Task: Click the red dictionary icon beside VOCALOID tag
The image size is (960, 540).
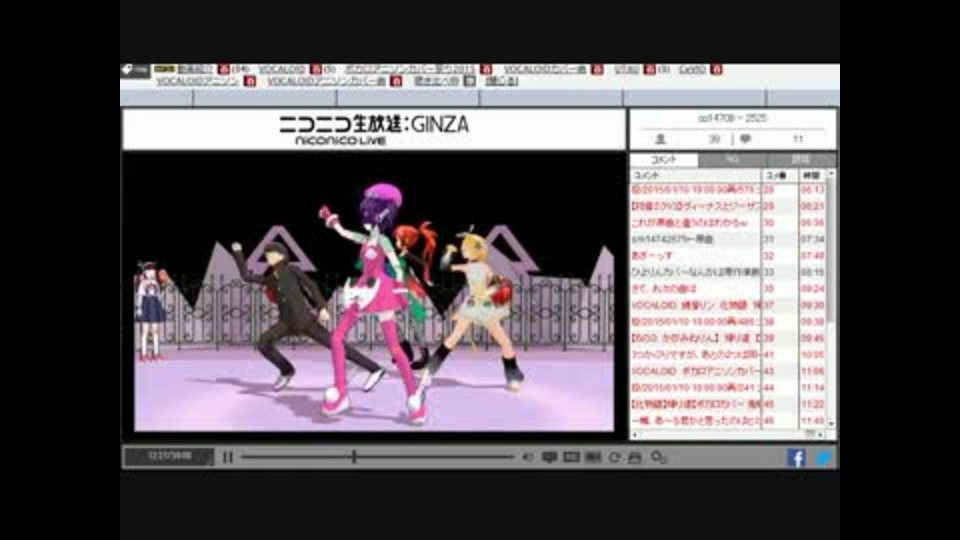Action: pos(316,70)
